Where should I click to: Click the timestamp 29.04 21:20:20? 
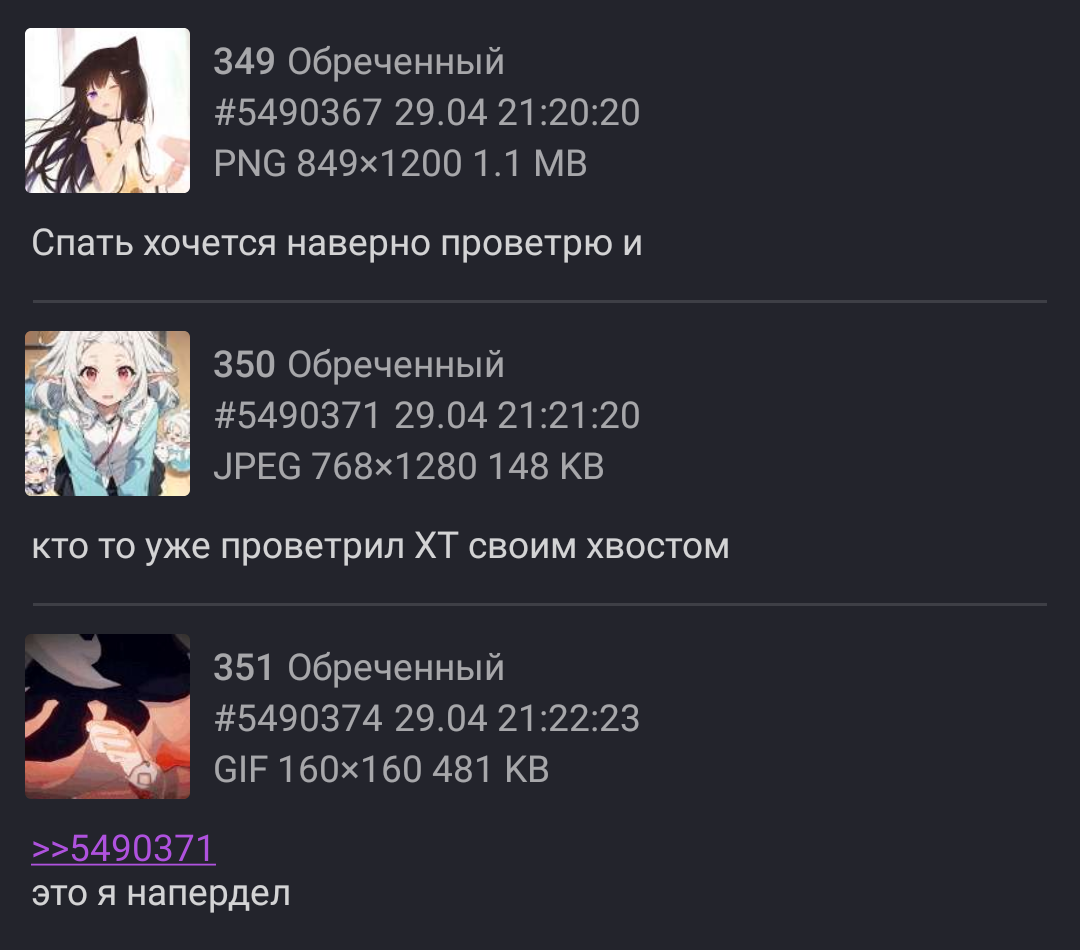(517, 112)
